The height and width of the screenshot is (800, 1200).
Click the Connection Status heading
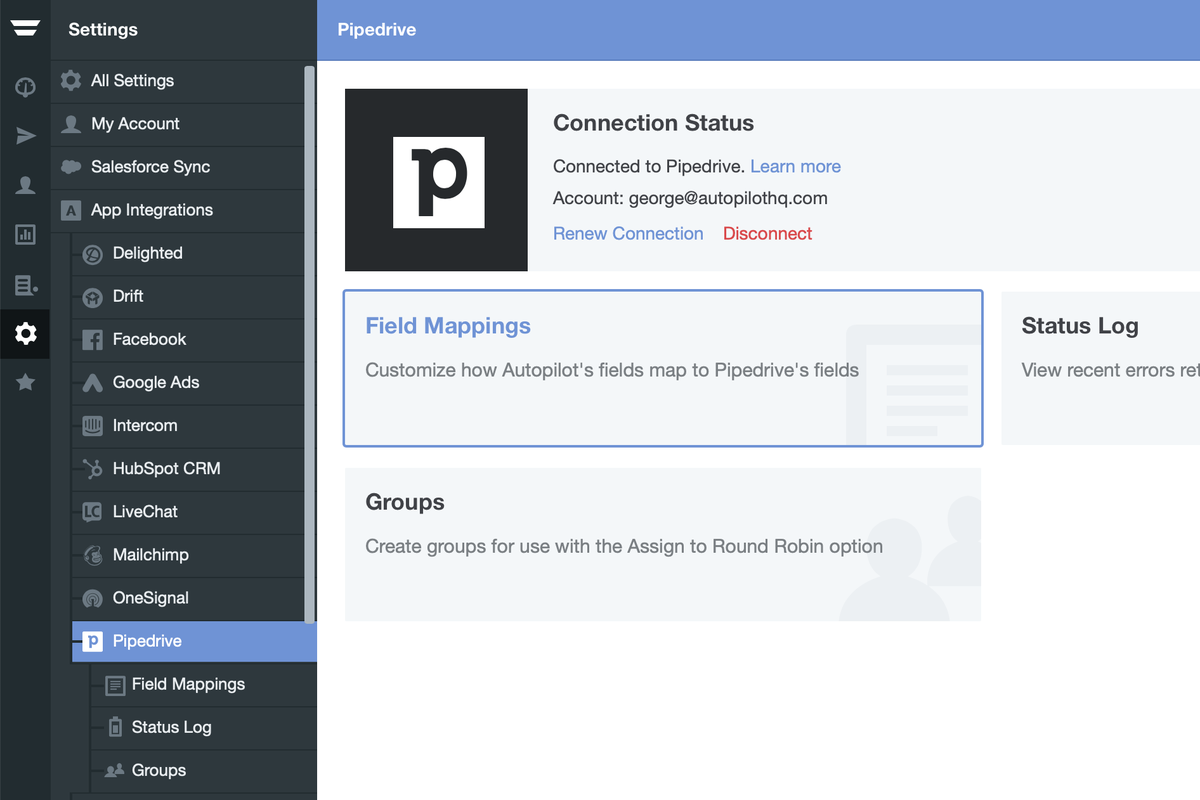[653, 123]
